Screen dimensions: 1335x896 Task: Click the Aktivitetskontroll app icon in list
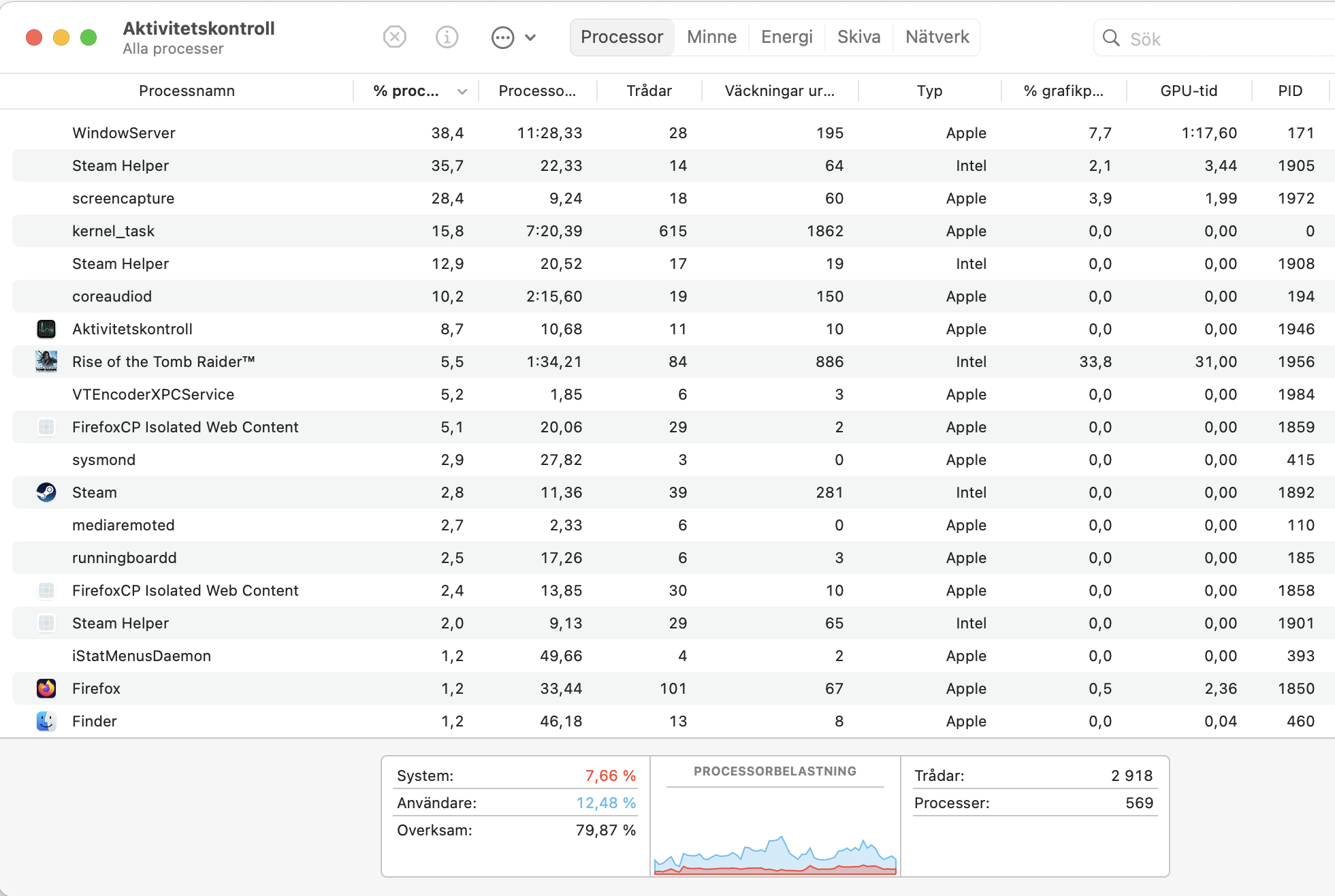pos(46,329)
